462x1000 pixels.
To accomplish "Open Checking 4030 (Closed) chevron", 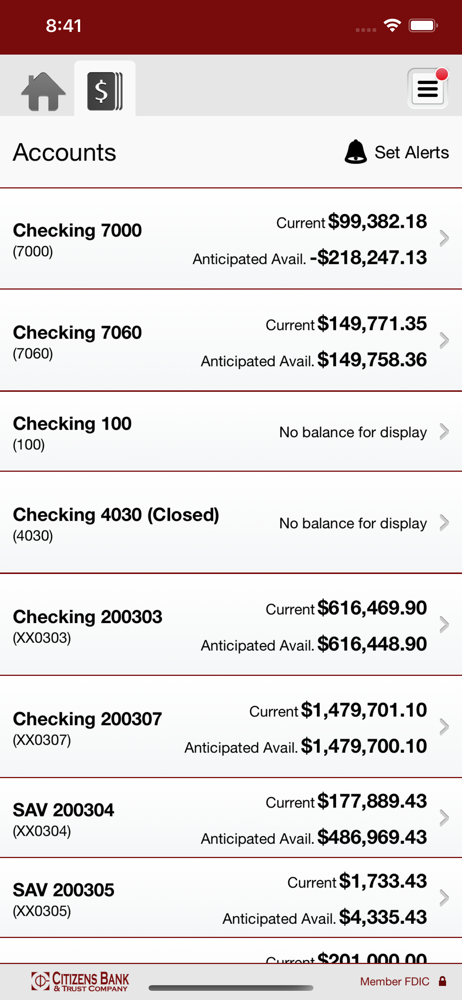I will tap(445, 523).
